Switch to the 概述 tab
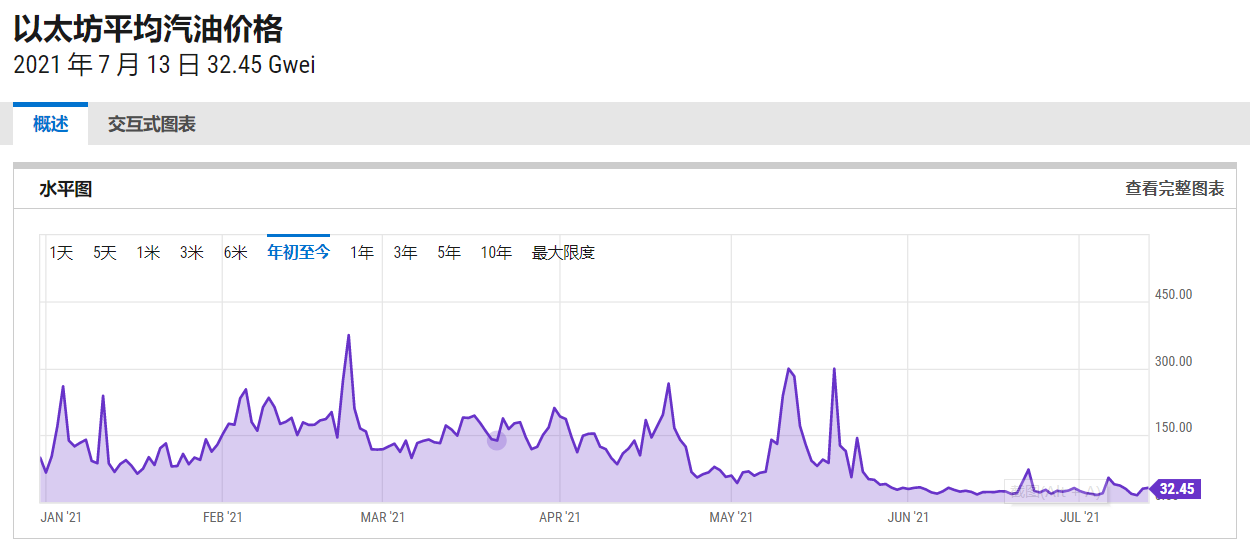This screenshot has height=556, width=1250. click(x=51, y=125)
